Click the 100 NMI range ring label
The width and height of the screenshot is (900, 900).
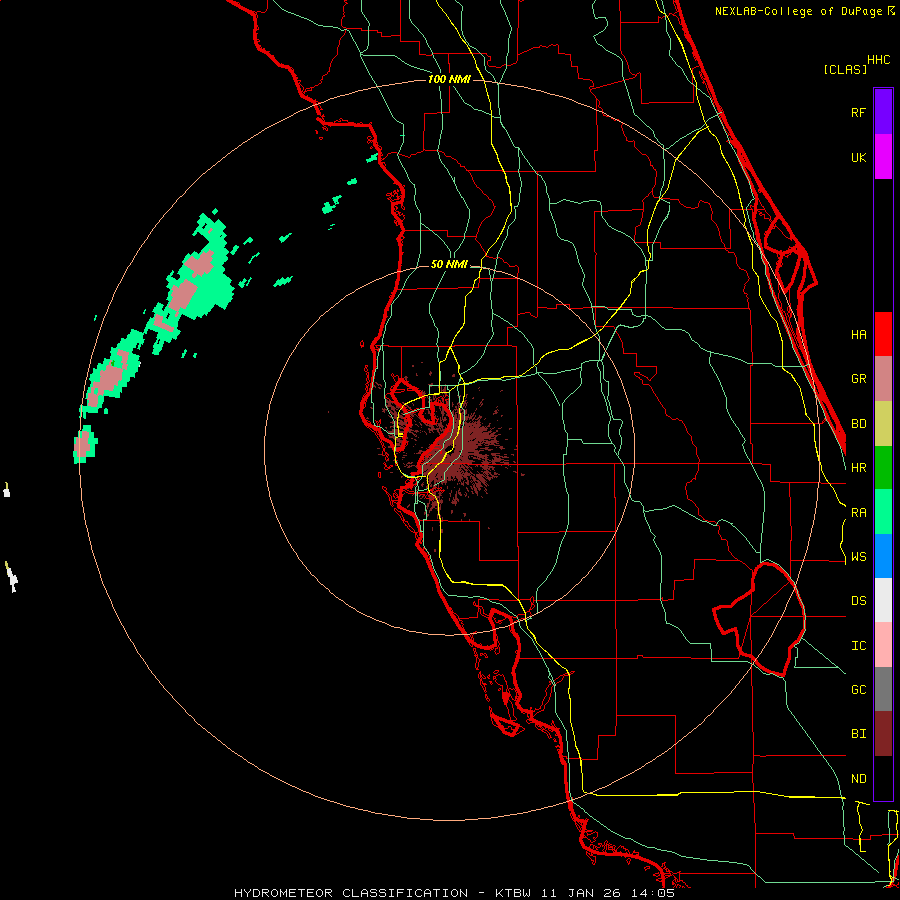(449, 79)
